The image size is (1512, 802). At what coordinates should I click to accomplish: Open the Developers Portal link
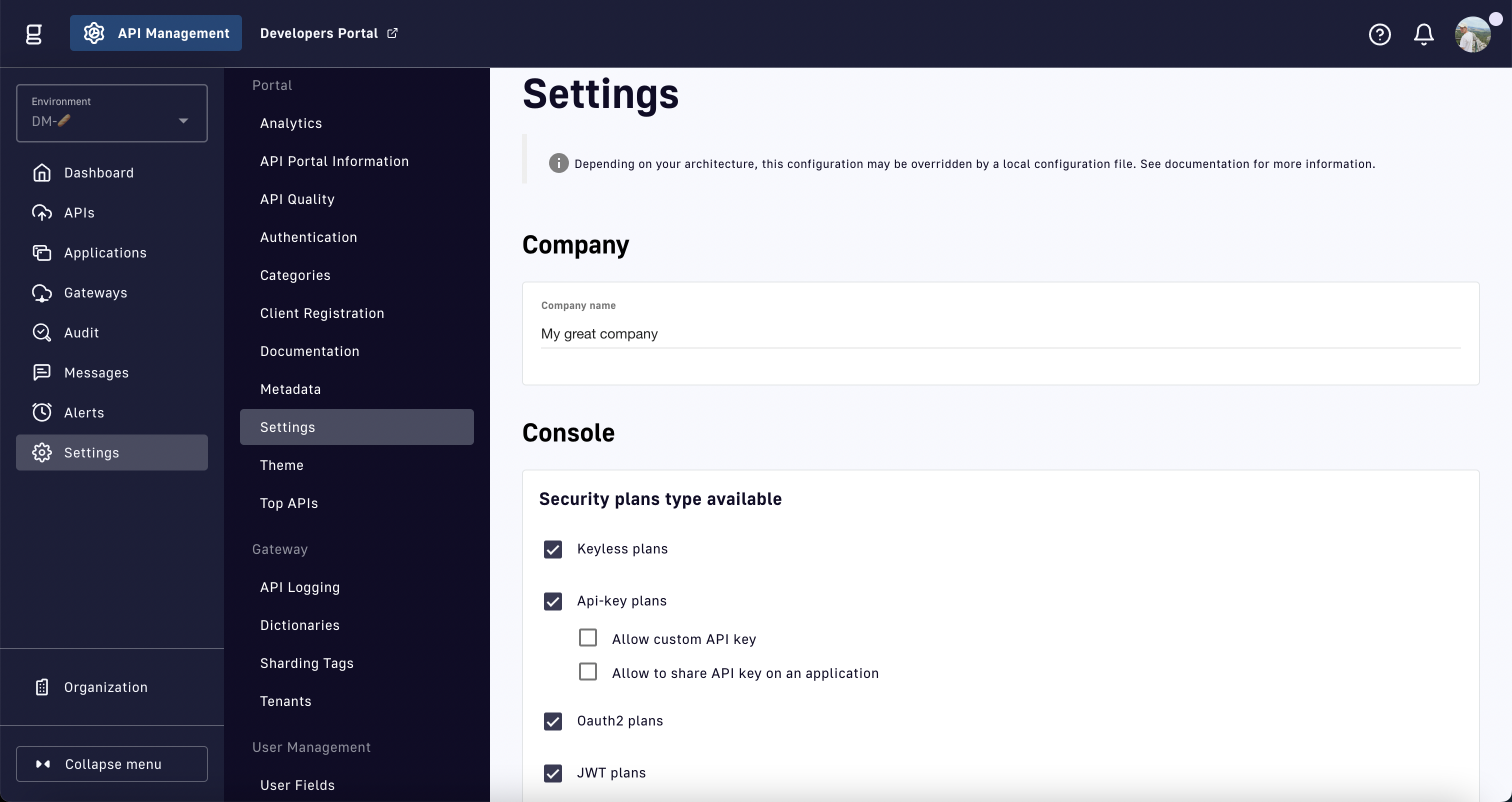click(328, 33)
